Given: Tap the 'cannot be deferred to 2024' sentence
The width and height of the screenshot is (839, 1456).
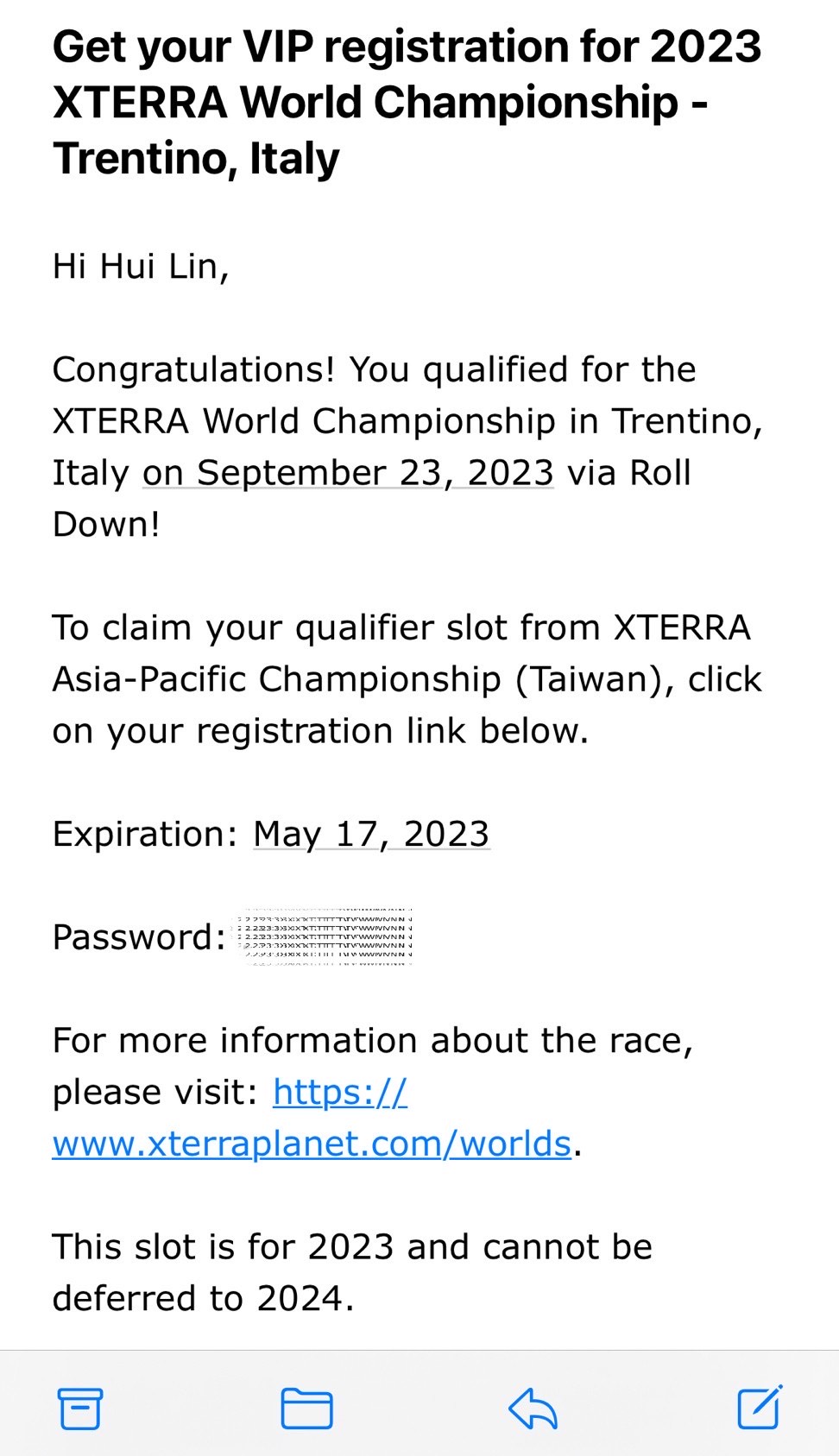Looking at the screenshot, I should (352, 1272).
